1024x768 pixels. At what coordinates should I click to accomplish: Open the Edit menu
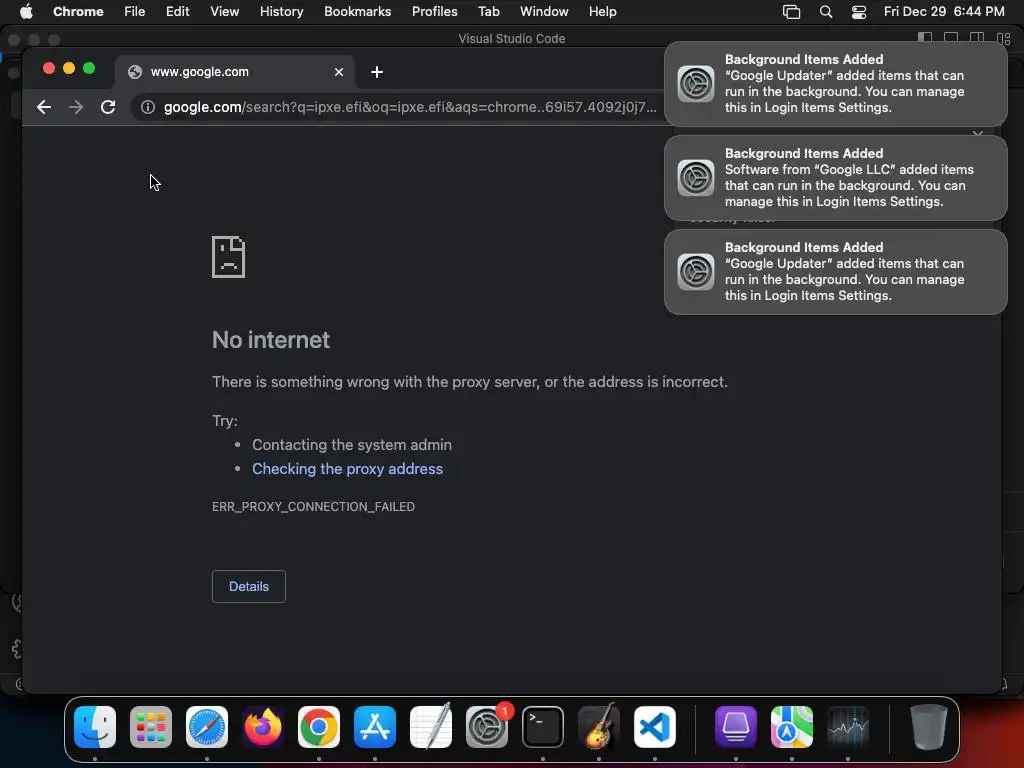tap(177, 12)
